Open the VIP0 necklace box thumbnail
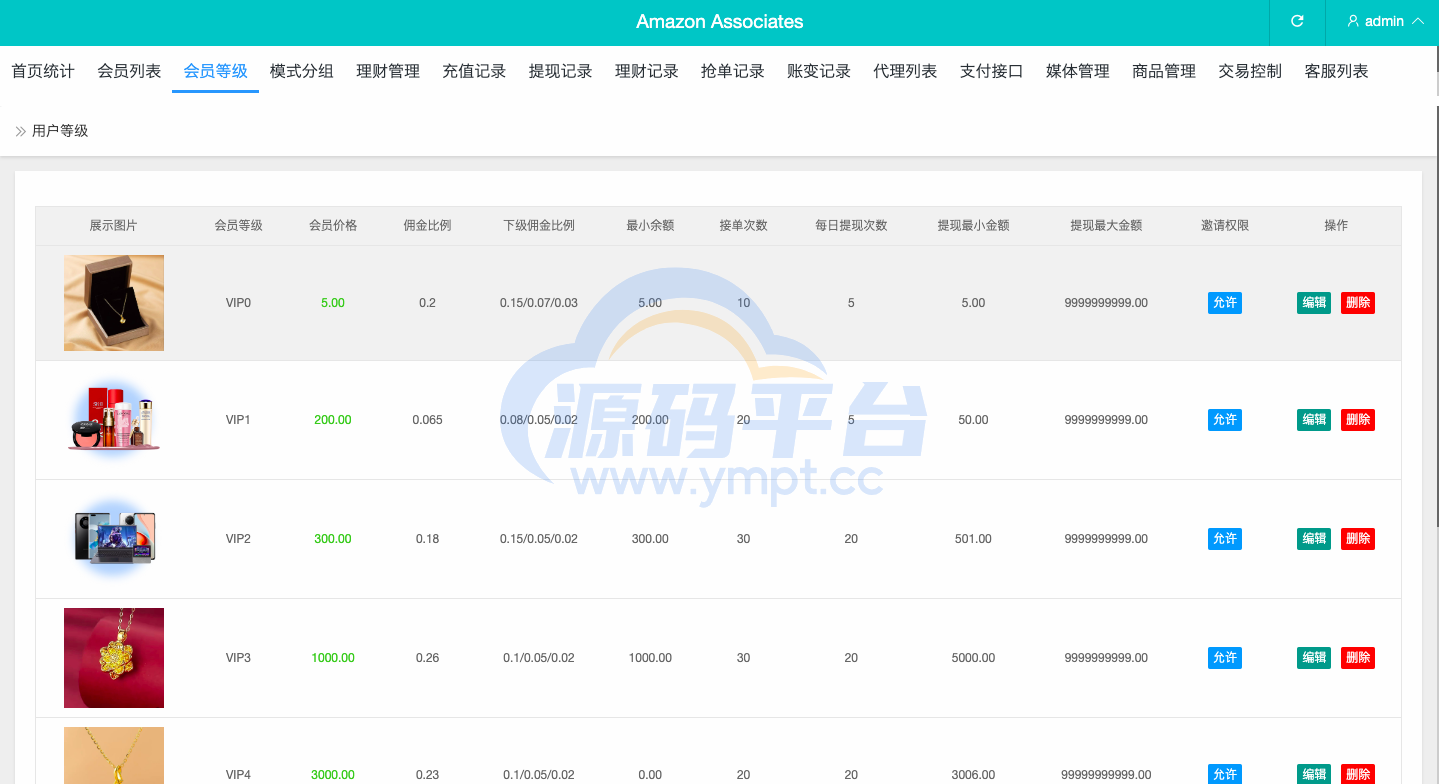The width and height of the screenshot is (1439, 784). point(114,303)
